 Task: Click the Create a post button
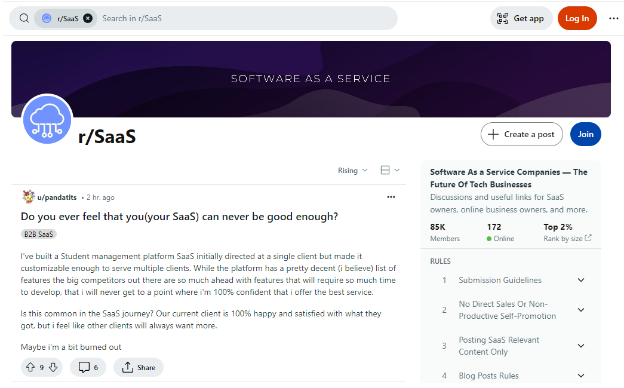coord(521,134)
